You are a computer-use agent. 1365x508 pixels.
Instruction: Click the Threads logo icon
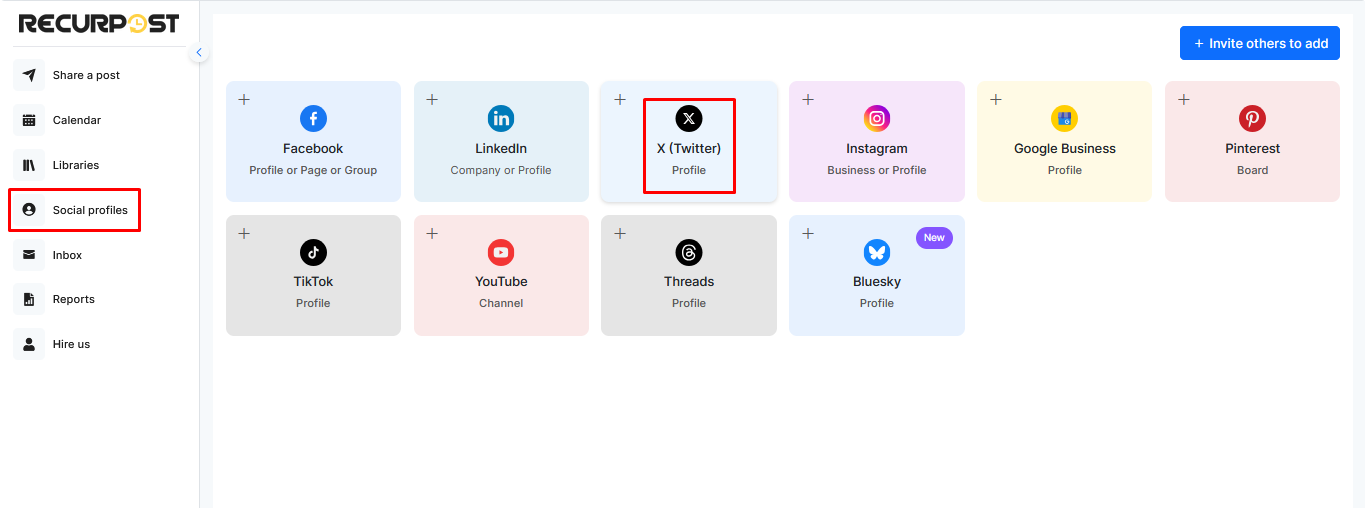click(x=689, y=252)
